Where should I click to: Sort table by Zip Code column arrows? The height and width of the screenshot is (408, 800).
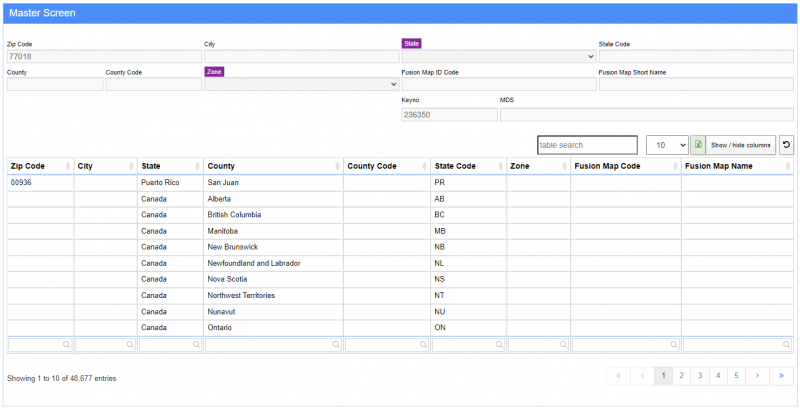pyautogui.click(x=68, y=166)
